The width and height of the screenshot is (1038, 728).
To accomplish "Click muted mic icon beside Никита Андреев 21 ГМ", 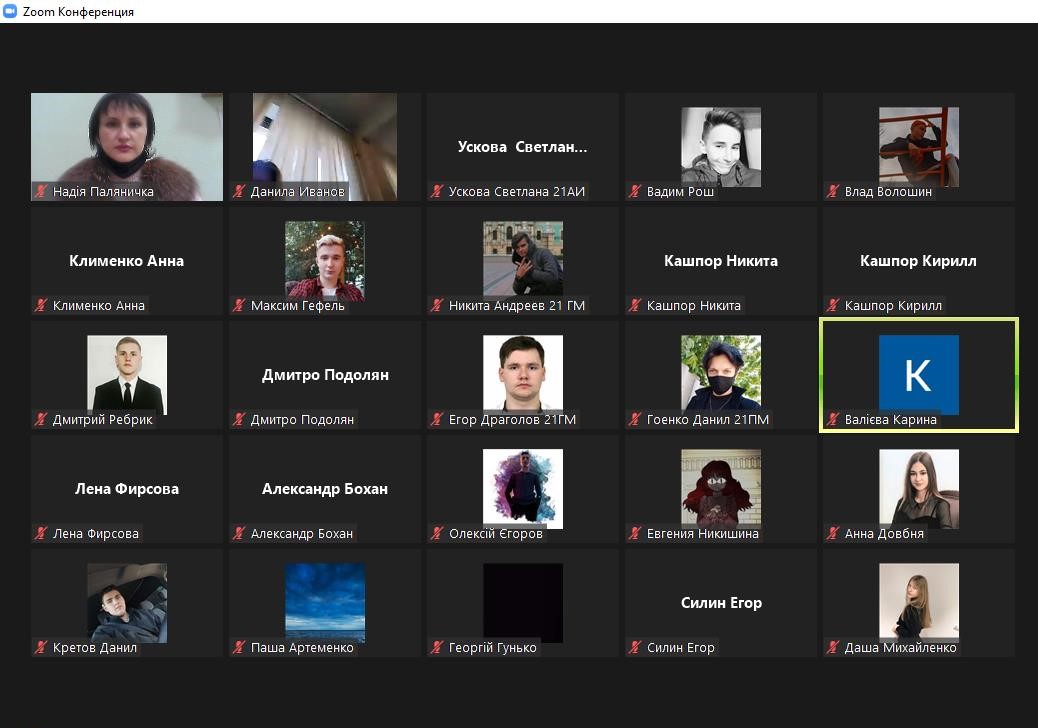I will pos(437,305).
